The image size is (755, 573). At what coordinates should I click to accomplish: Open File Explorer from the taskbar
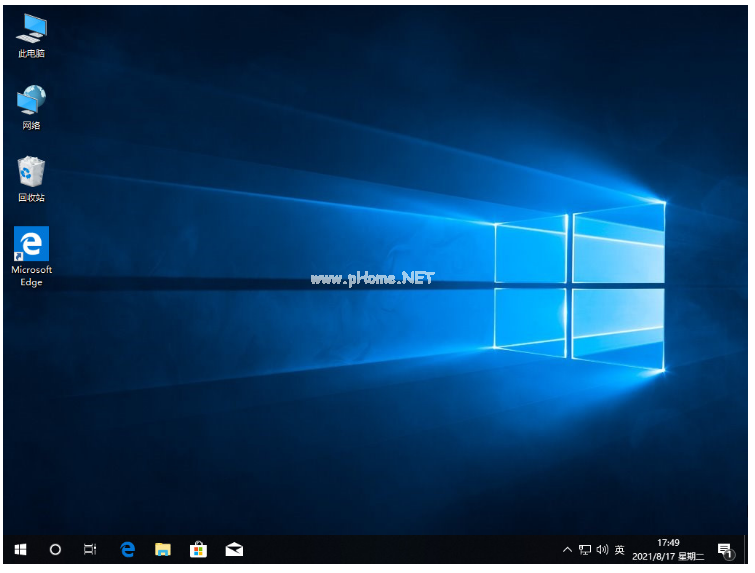[163, 549]
